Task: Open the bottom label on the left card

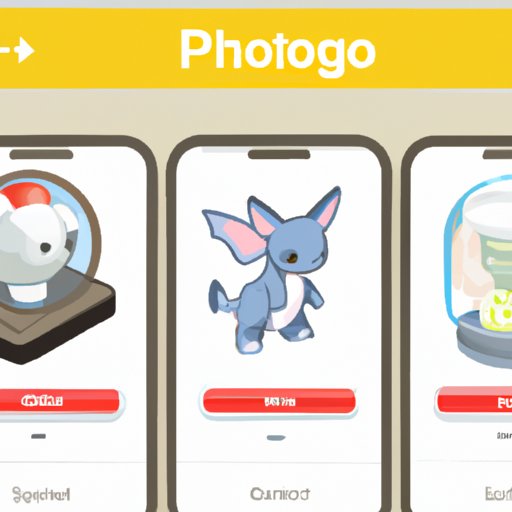Action: click(41, 495)
